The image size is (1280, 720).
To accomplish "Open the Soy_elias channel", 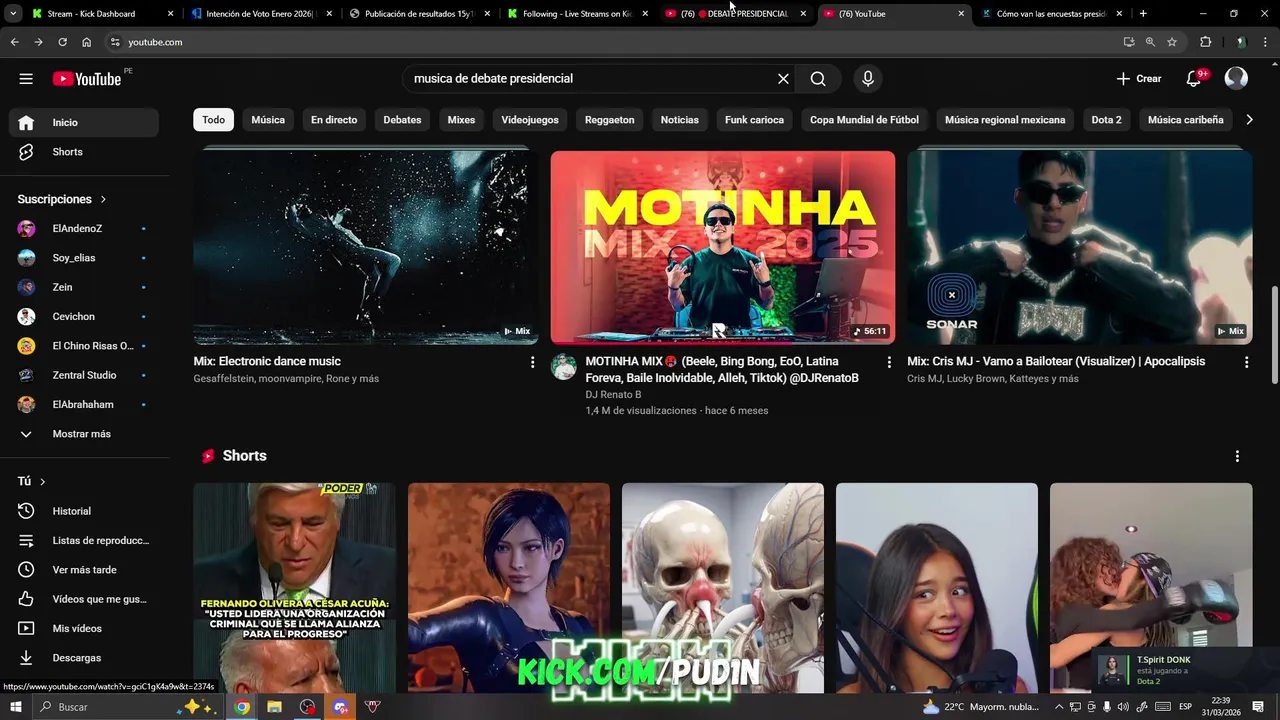I will [84, 258].
